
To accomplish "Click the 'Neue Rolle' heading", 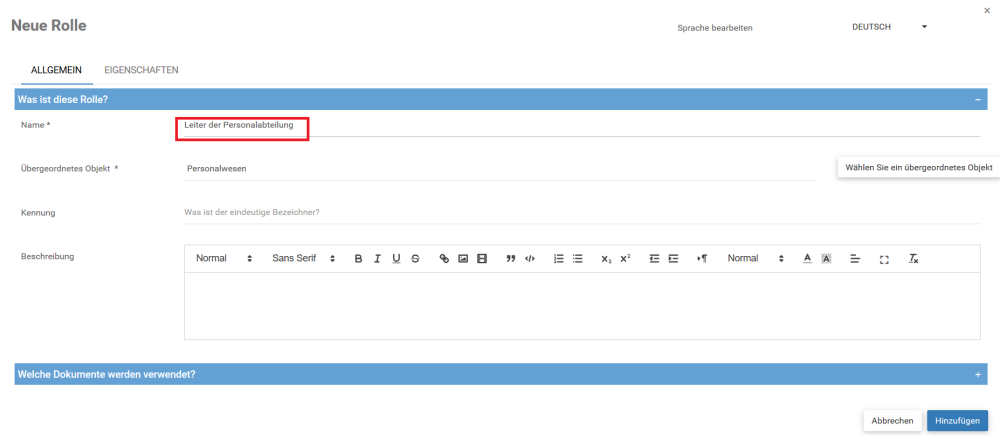I will [49, 25].
